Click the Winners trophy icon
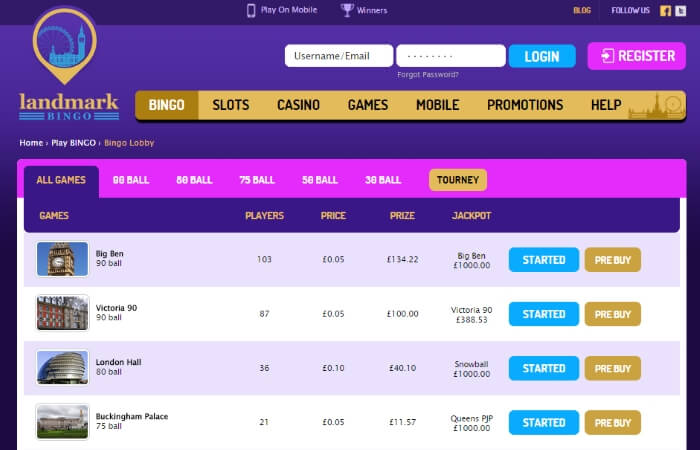This screenshot has width=700, height=450. coord(347,10)
